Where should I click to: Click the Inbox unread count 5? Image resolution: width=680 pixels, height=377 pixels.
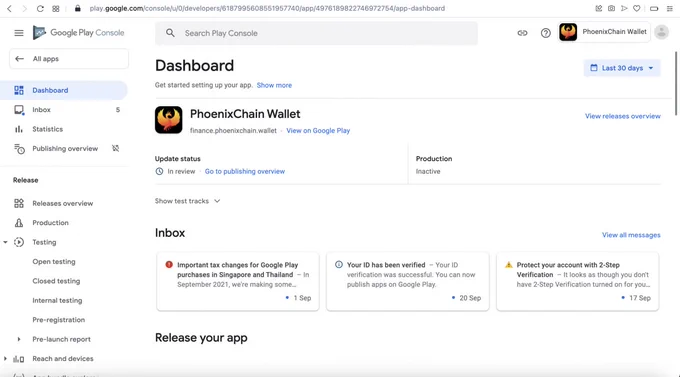click(x=118, y=110)
